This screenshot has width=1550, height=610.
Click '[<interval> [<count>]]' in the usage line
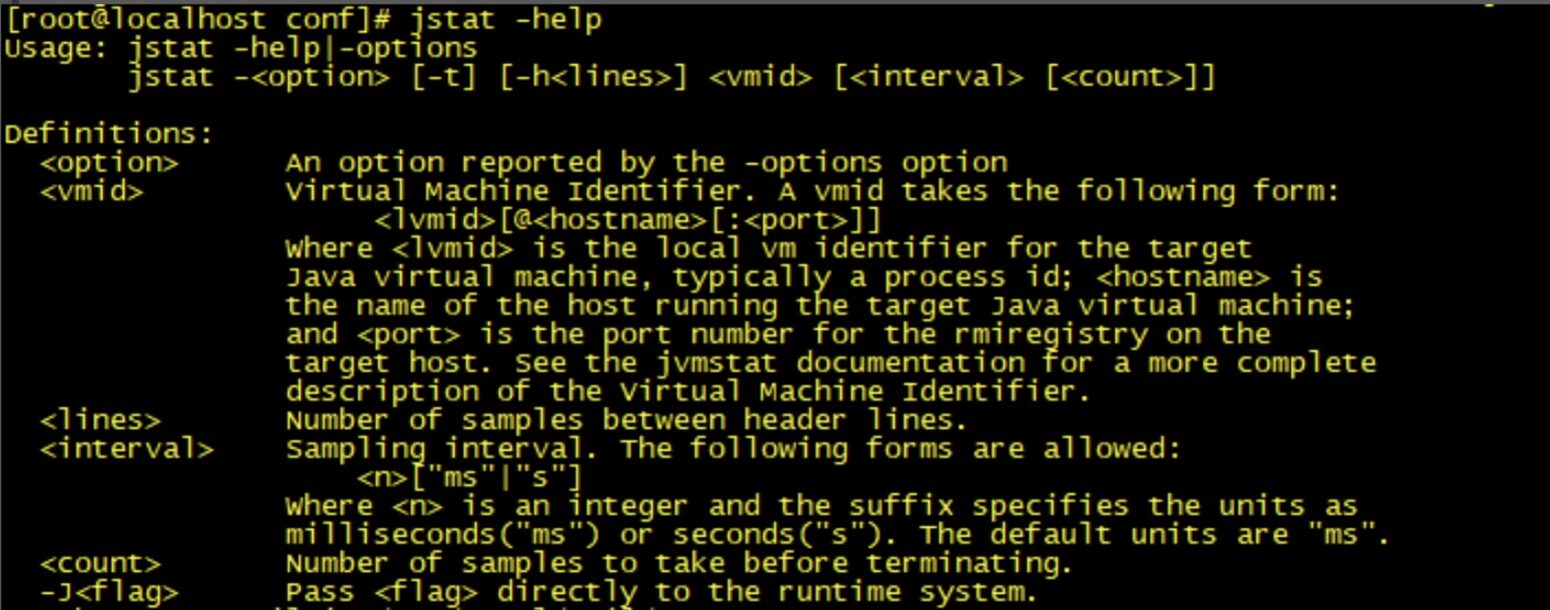pyautogui.click(x=1025, y=77)
